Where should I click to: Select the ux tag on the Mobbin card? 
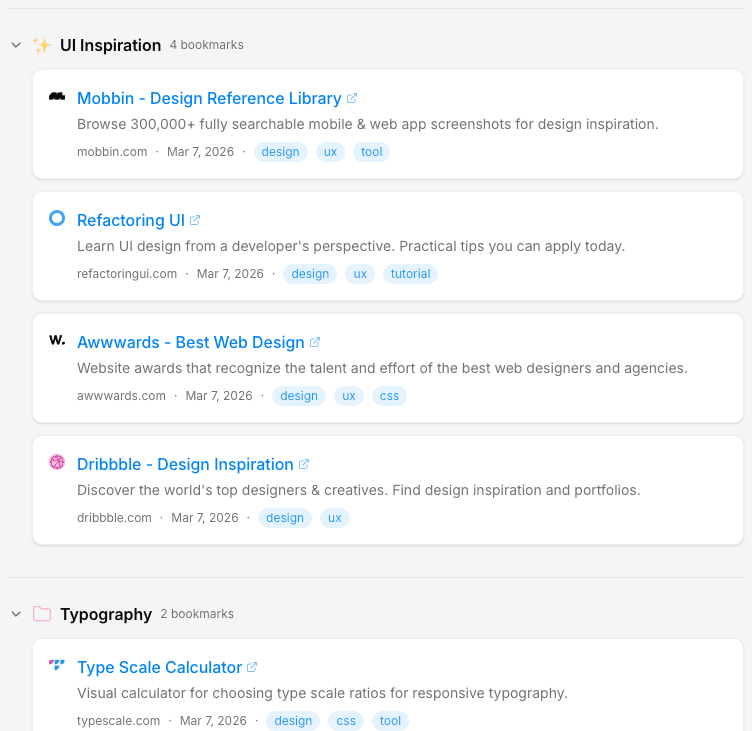click(x=330, y=152)
